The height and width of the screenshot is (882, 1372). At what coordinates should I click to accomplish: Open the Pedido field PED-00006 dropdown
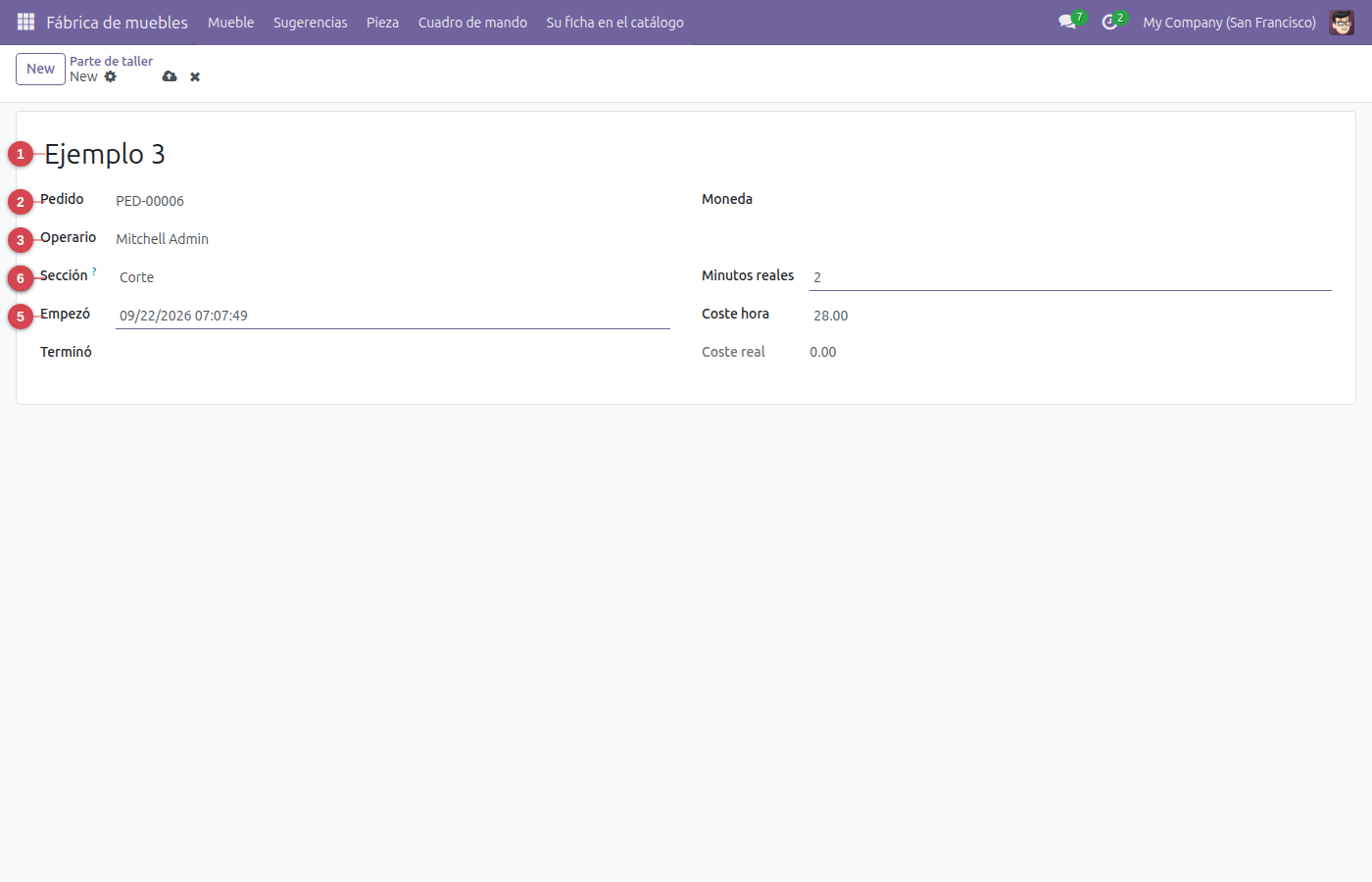point(393,201)
